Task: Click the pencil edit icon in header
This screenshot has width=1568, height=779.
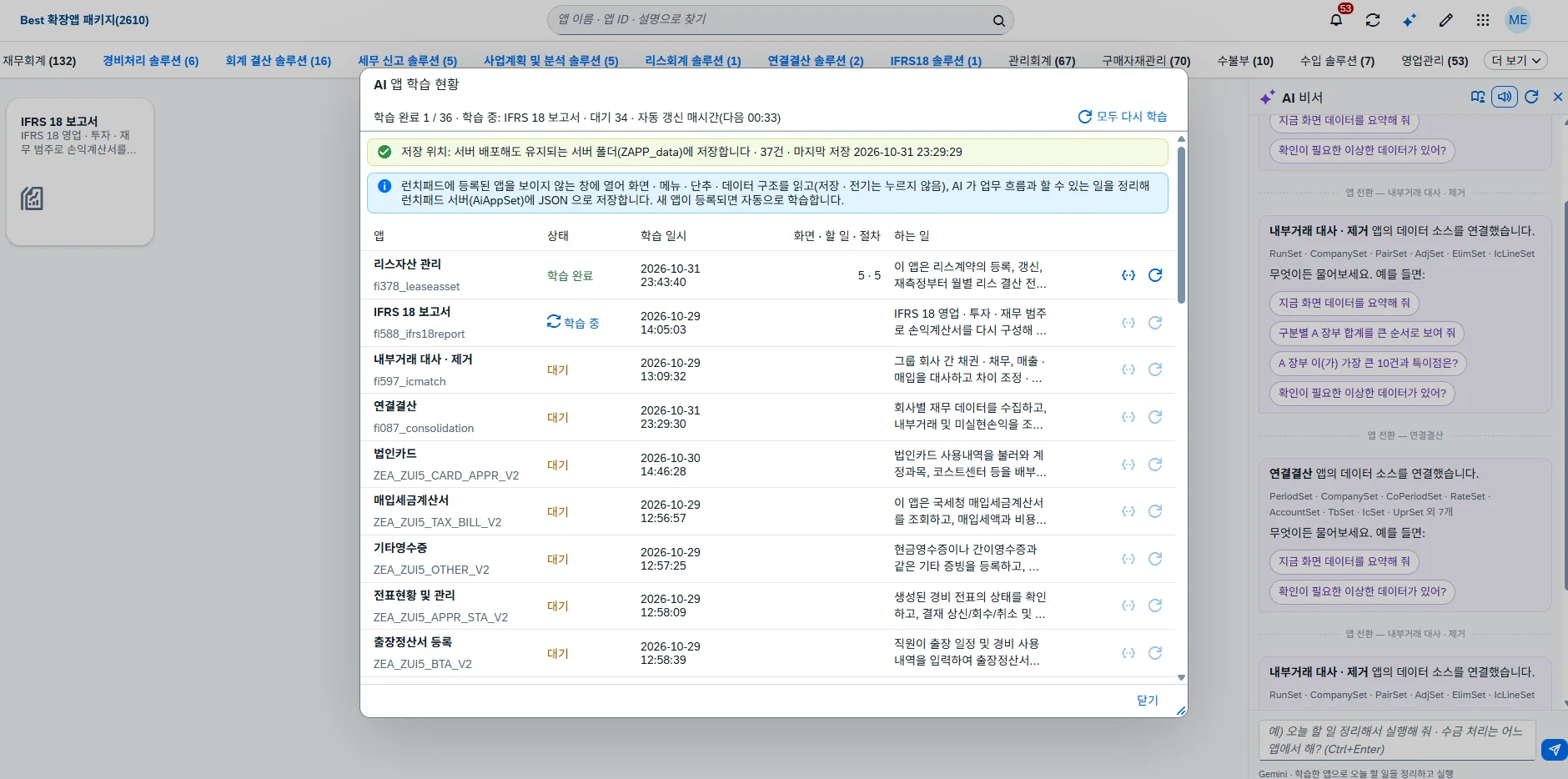Action: 1446,20
